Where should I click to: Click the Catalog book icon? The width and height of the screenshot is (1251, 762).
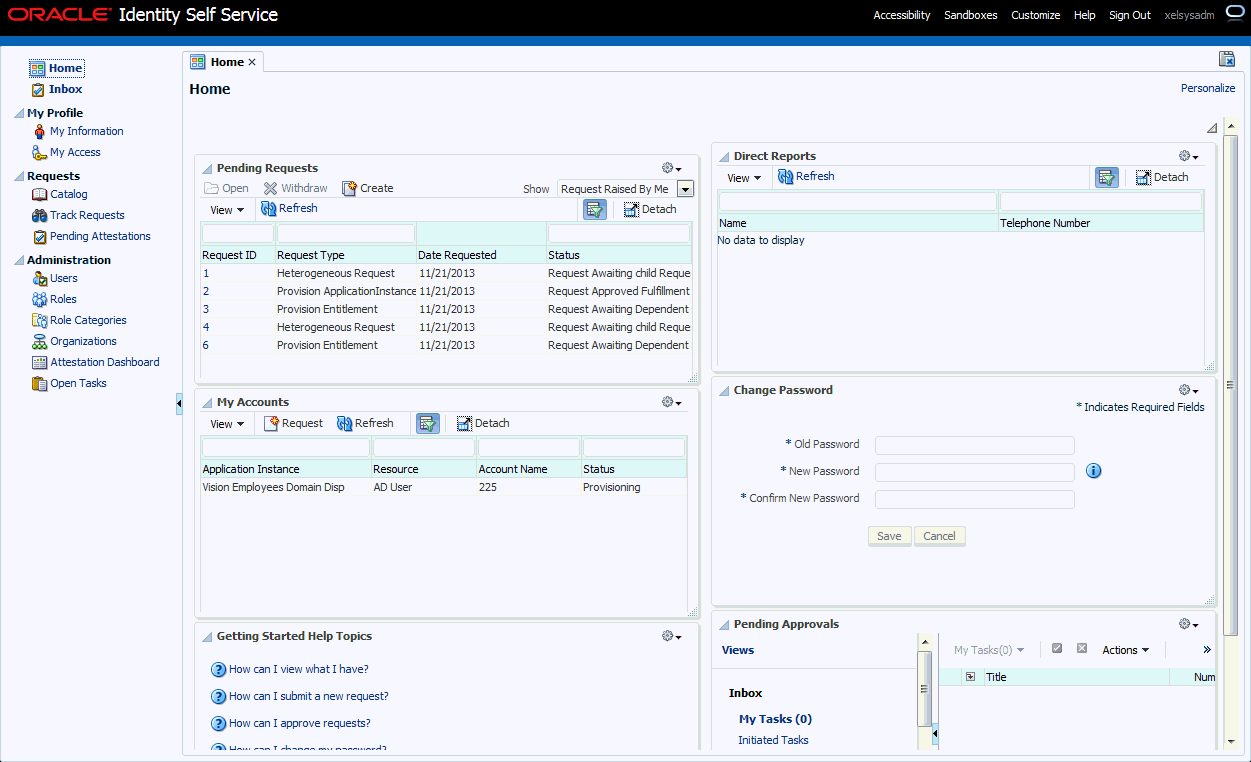(40, 195)
